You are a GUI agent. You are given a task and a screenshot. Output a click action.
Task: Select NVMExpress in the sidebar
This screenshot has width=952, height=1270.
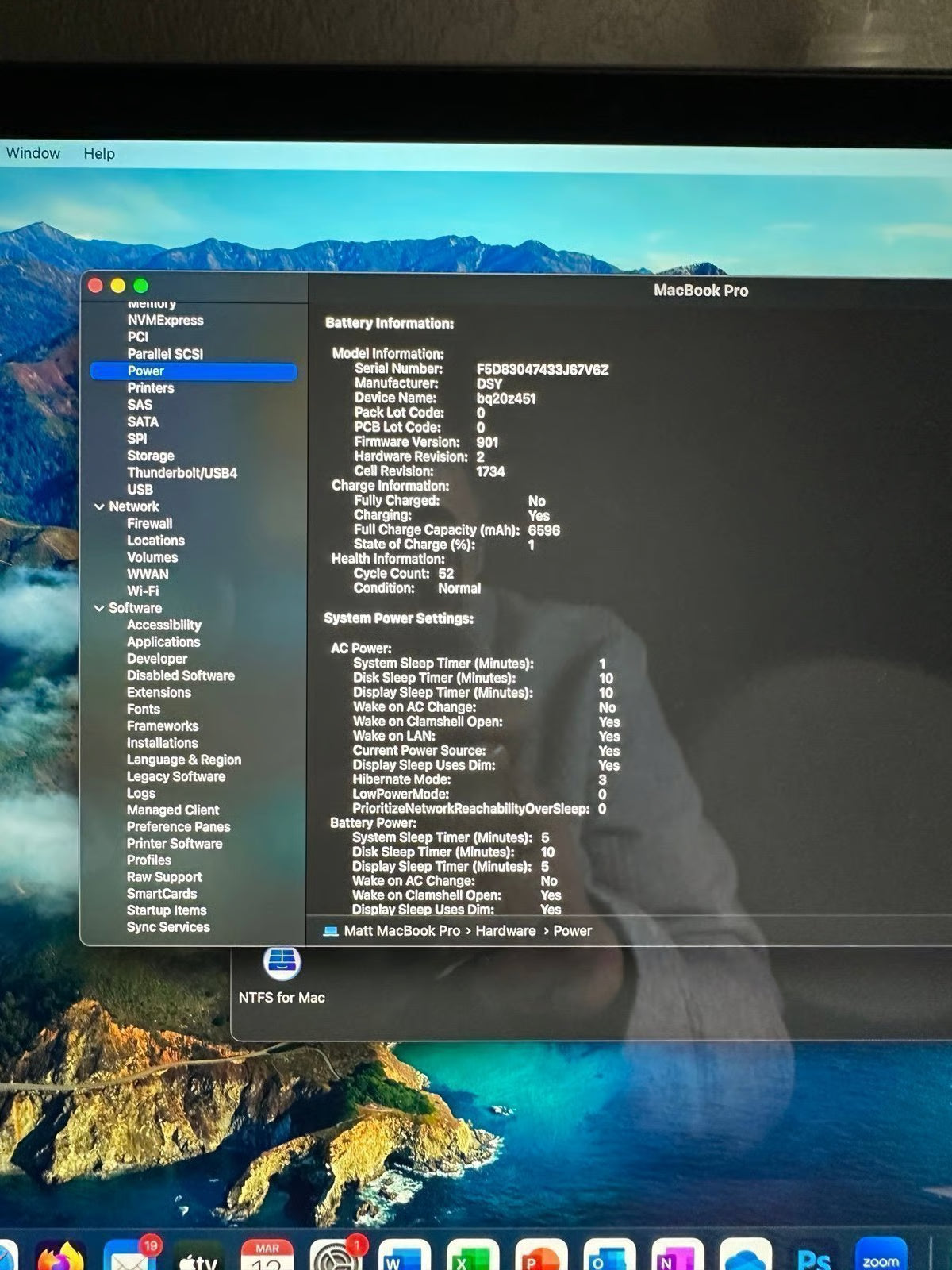coord(165,321)
